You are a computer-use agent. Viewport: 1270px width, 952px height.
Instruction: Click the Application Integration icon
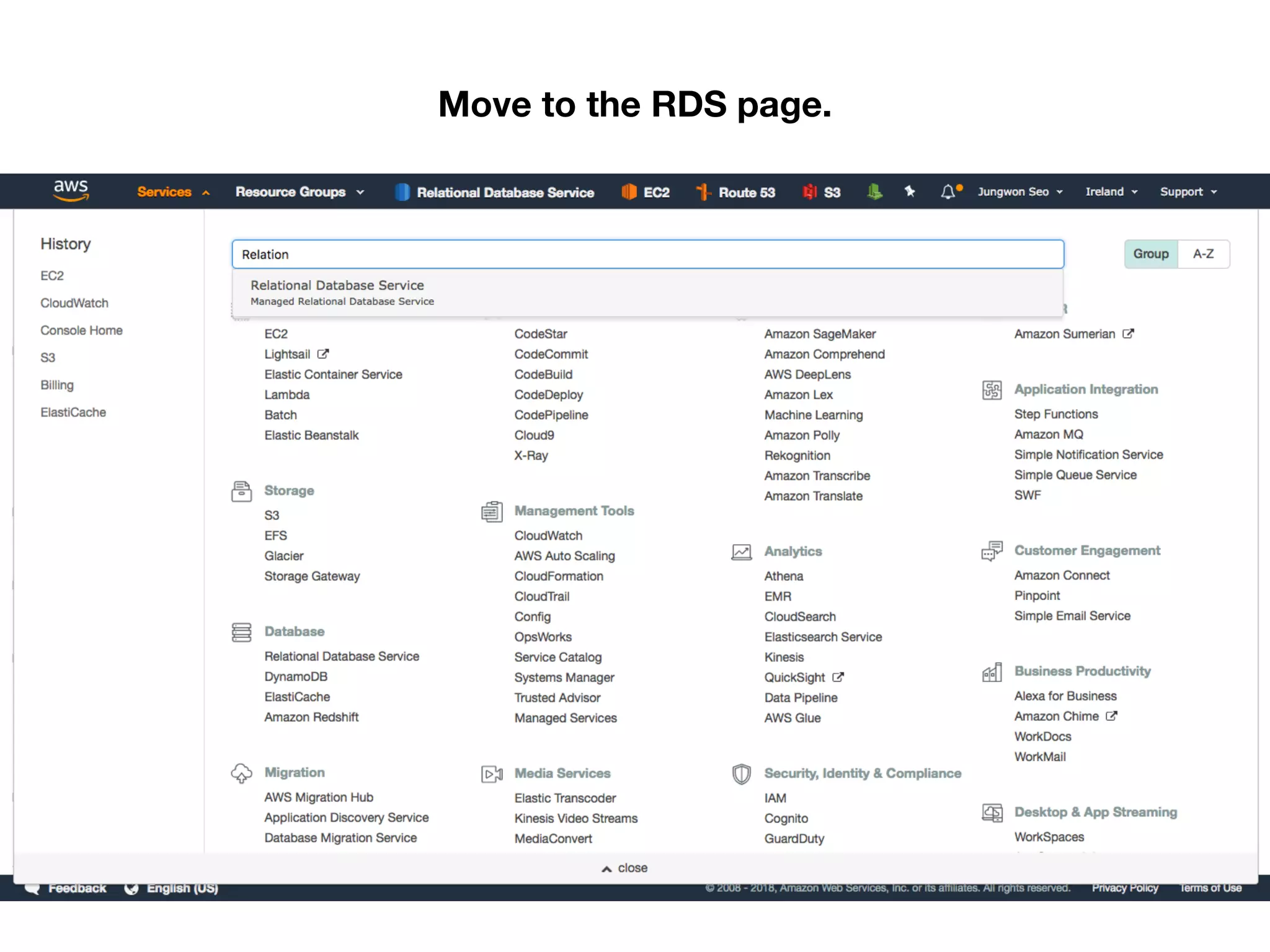coord(992,390)
